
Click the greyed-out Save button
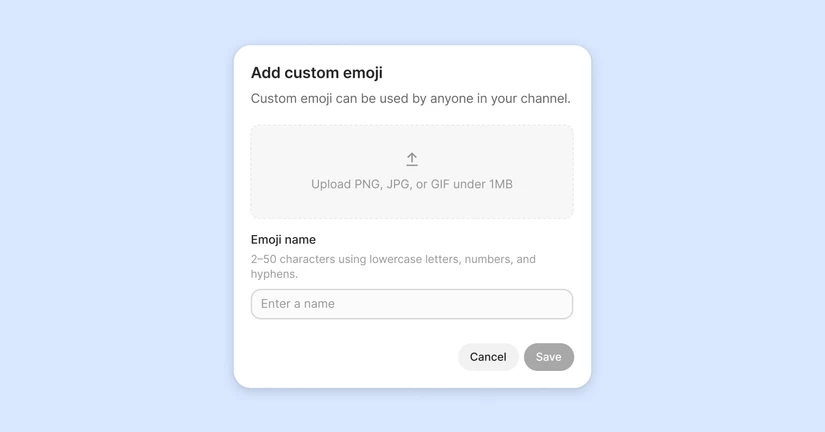(x=549, y=357)
